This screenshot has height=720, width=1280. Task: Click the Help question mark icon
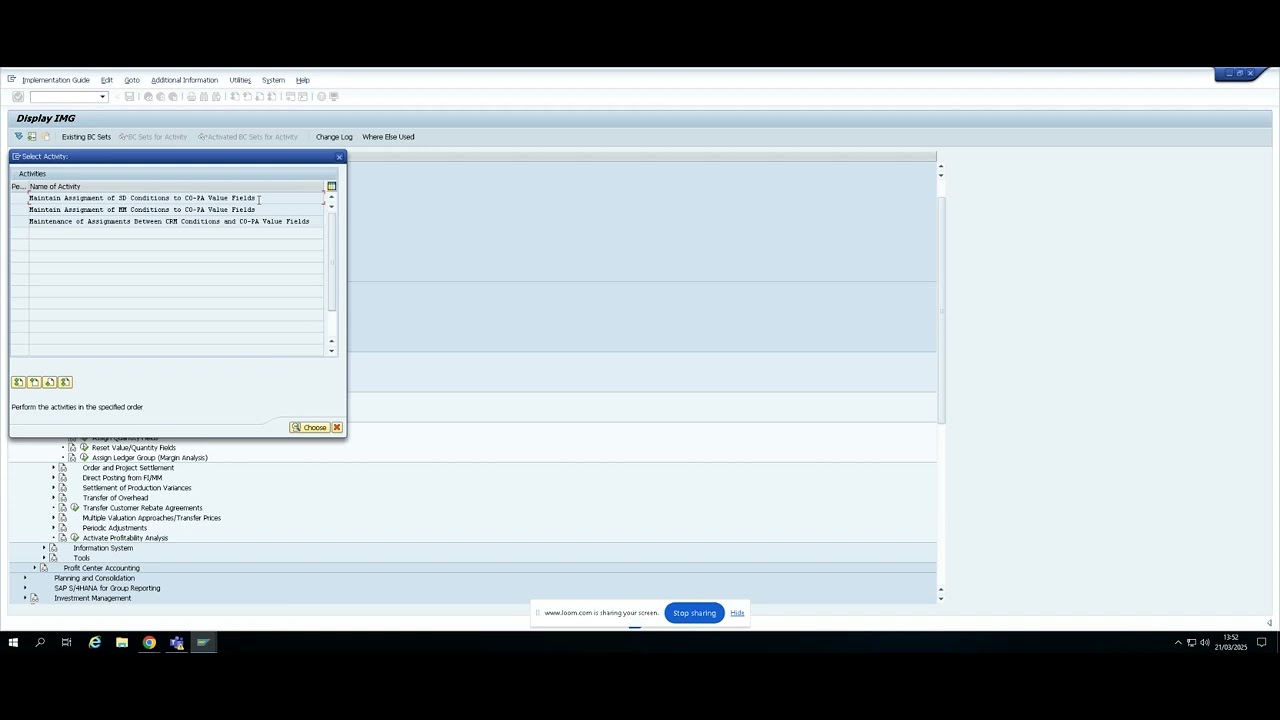[322, 97]
